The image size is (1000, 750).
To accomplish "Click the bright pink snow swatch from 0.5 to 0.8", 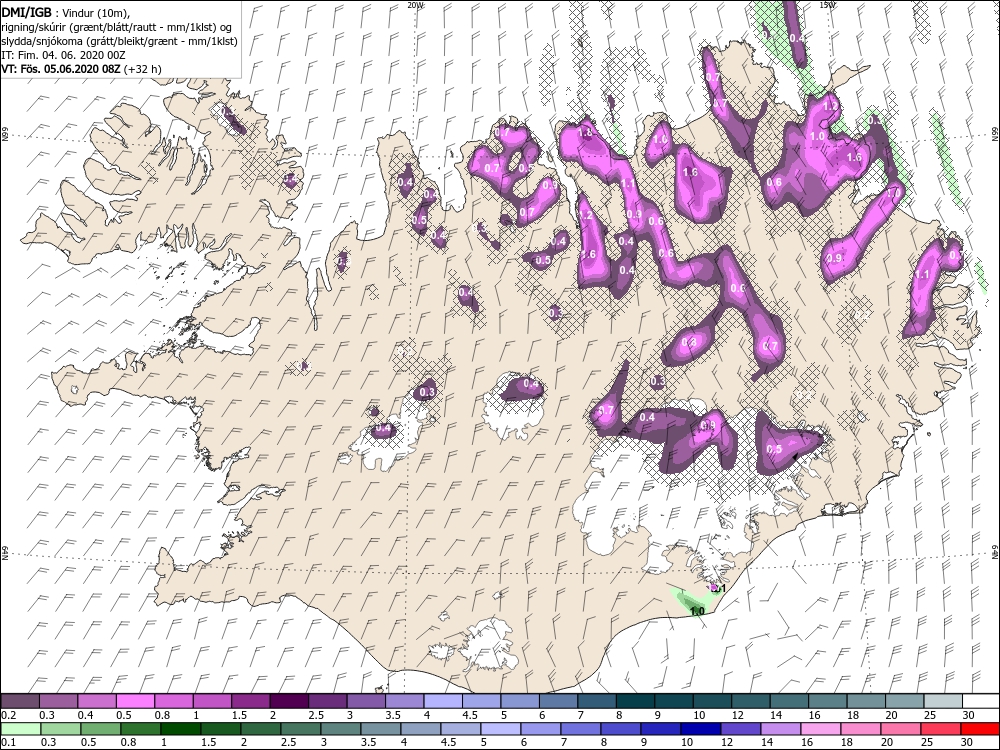I will [x=135, y=700].
